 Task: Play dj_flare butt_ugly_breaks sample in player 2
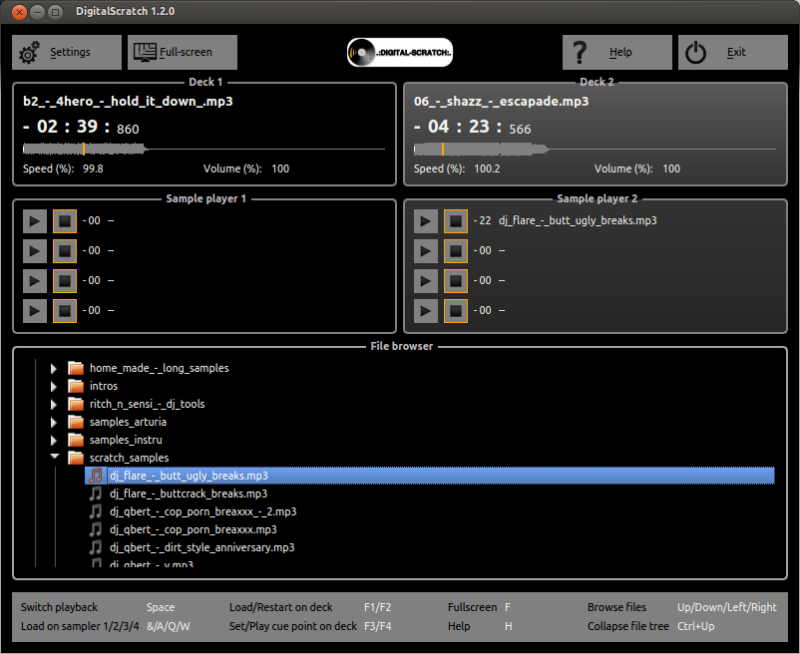[x=426, y=221]
